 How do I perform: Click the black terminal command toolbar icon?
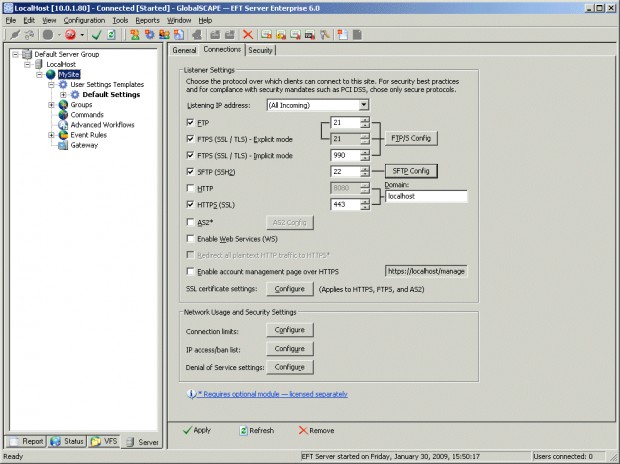coord(310,35)
